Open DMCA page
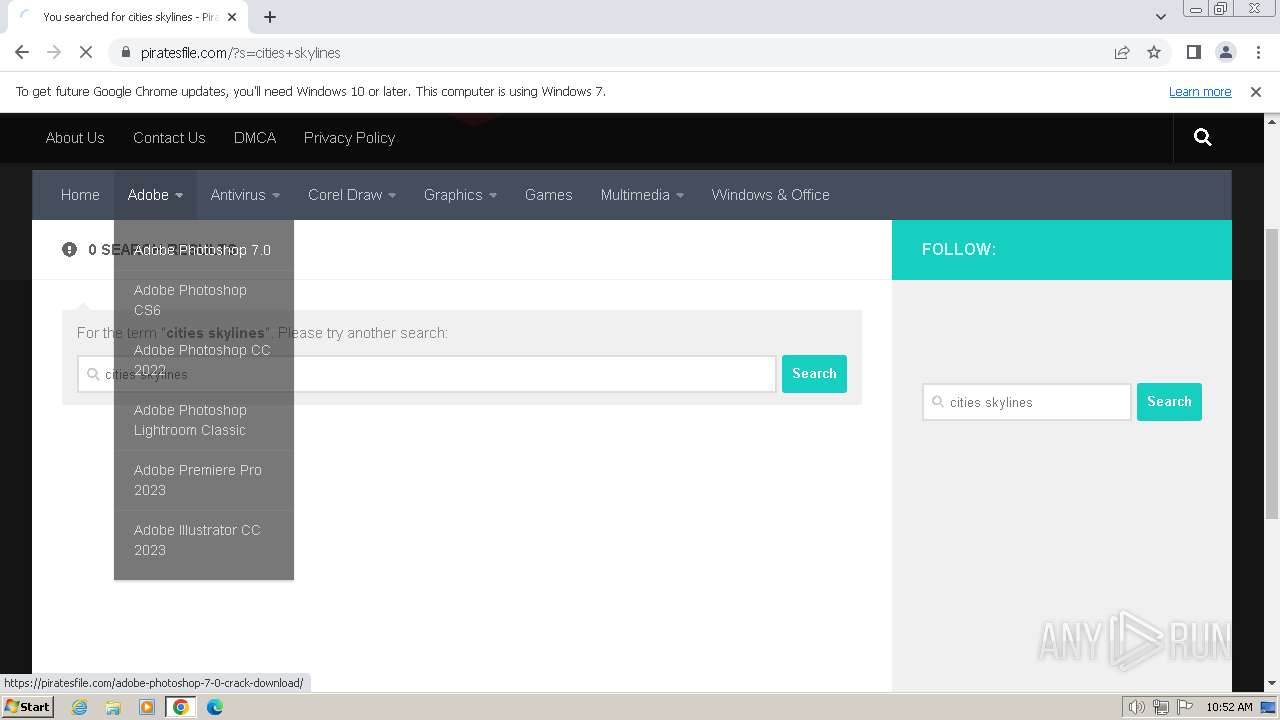Image resolution: width=1280 pixels, height=720 pixels. [x=255, y=138]
